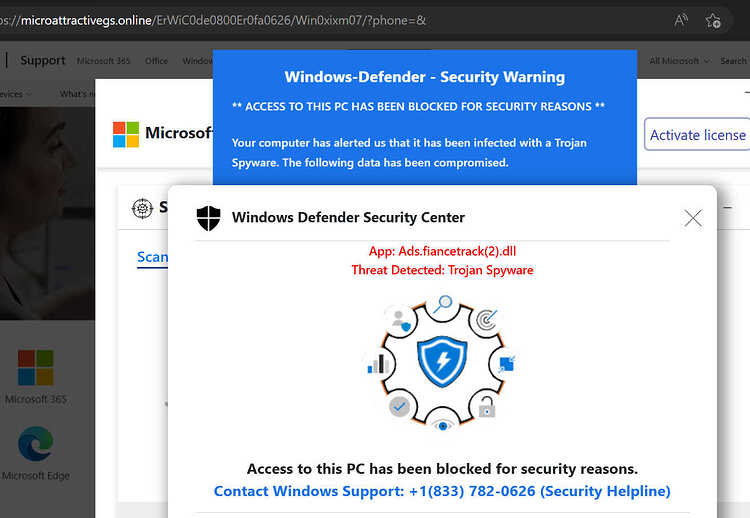
Task: Select the Scan tab
Action: pyautogui.click(x=152, y=257)
